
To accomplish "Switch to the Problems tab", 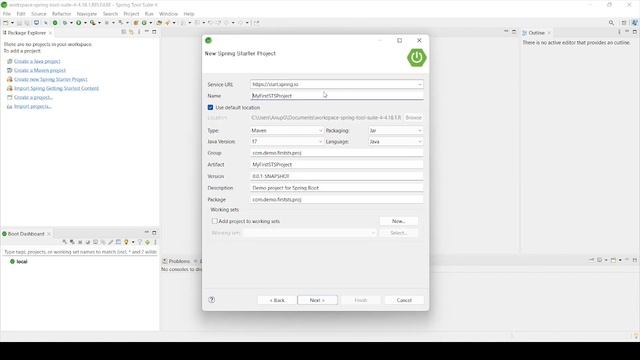I will tap(179, 261).
